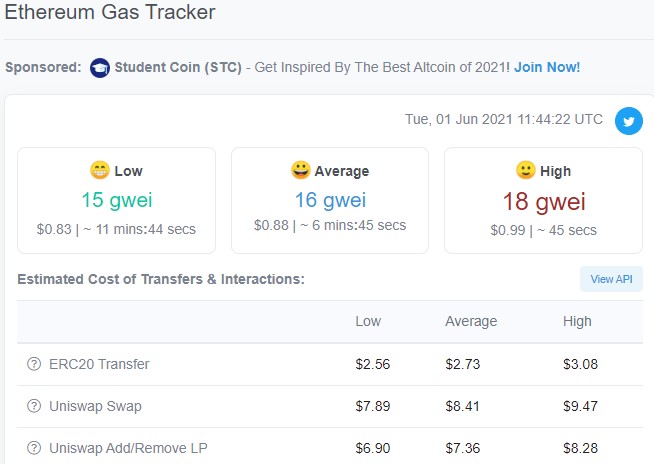The height and width of the screenshot is (464, 654).
Task: Click the Uniswap Swap $8.41 average cost
Action: point(462,406)
